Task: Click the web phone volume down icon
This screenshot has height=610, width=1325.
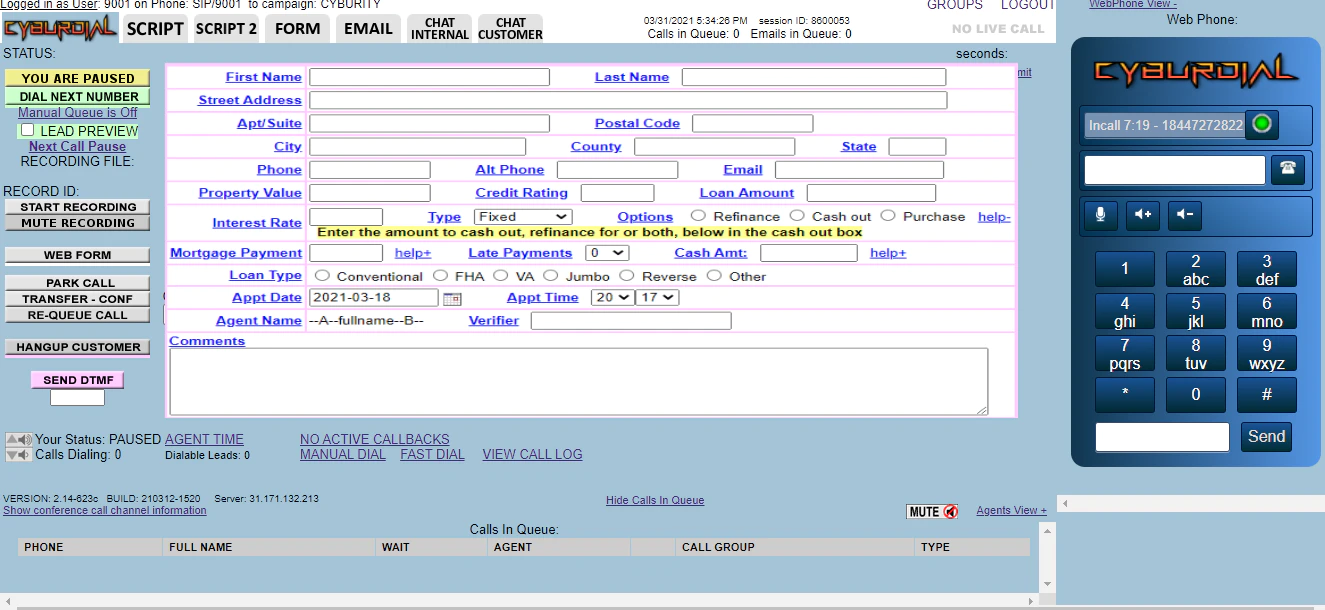Action: 1185,214
